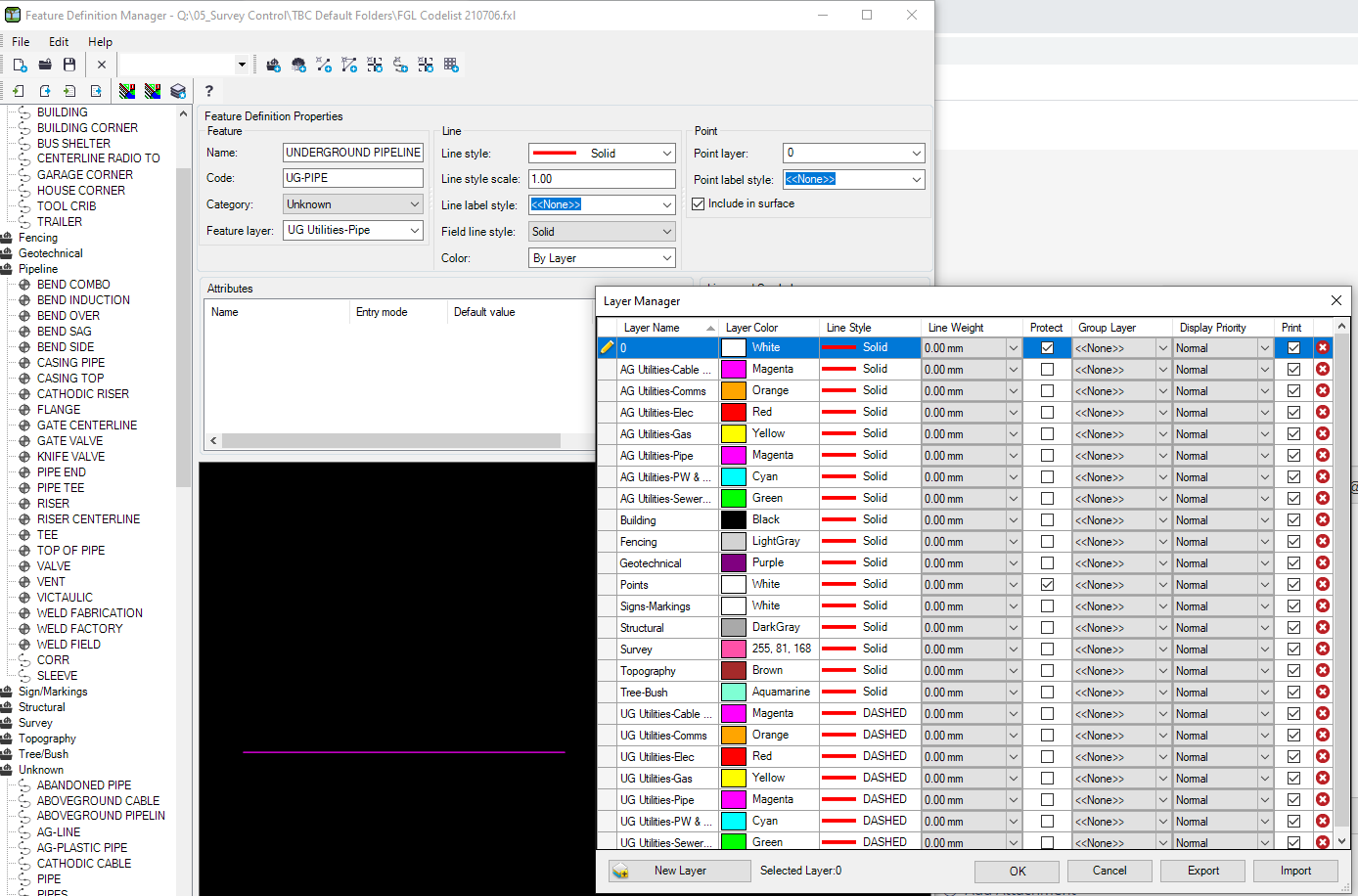Open the Line style dropdown
The width and height of the screenshot is (1358, 896).
(667, 153)
